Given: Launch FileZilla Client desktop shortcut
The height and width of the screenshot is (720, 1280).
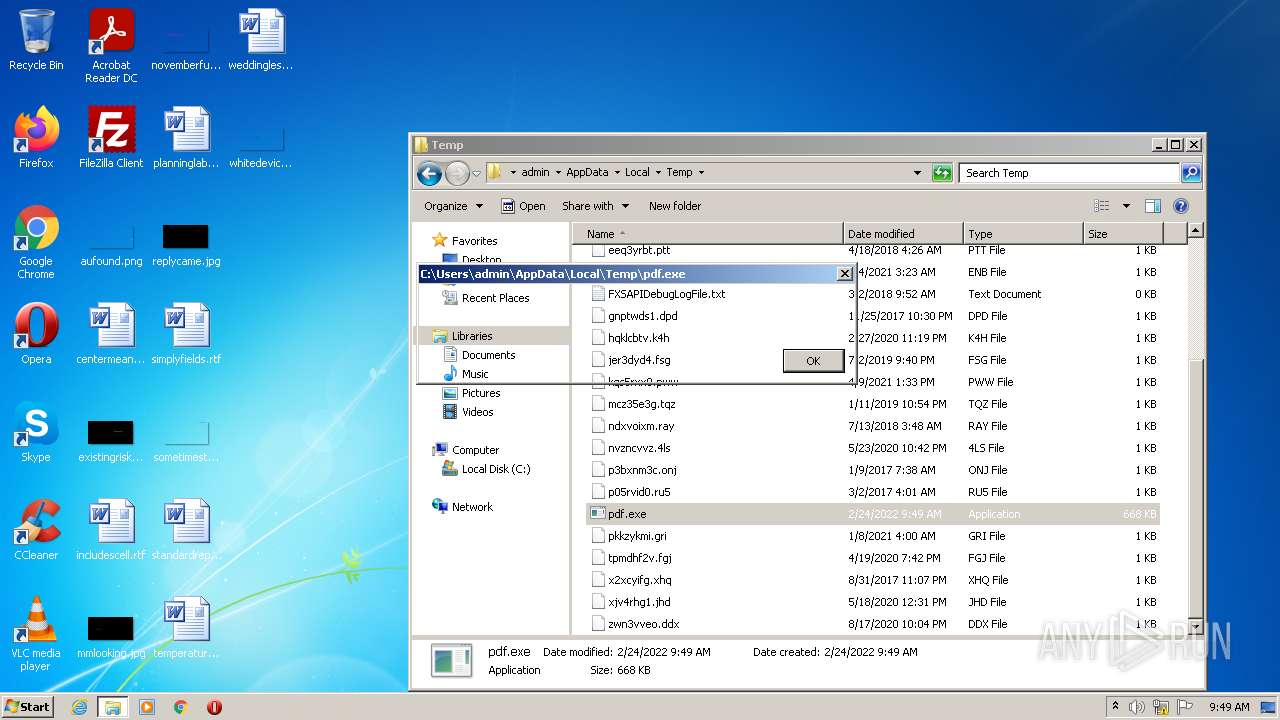Looking at the screenshot, I should pyautogui.click(x=111, y=137).
